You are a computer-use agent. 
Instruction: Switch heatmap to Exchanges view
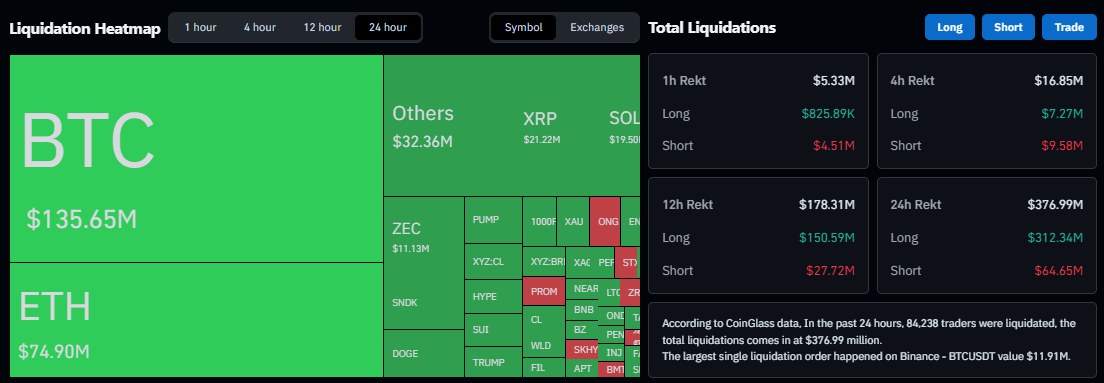tap(597, 27)
